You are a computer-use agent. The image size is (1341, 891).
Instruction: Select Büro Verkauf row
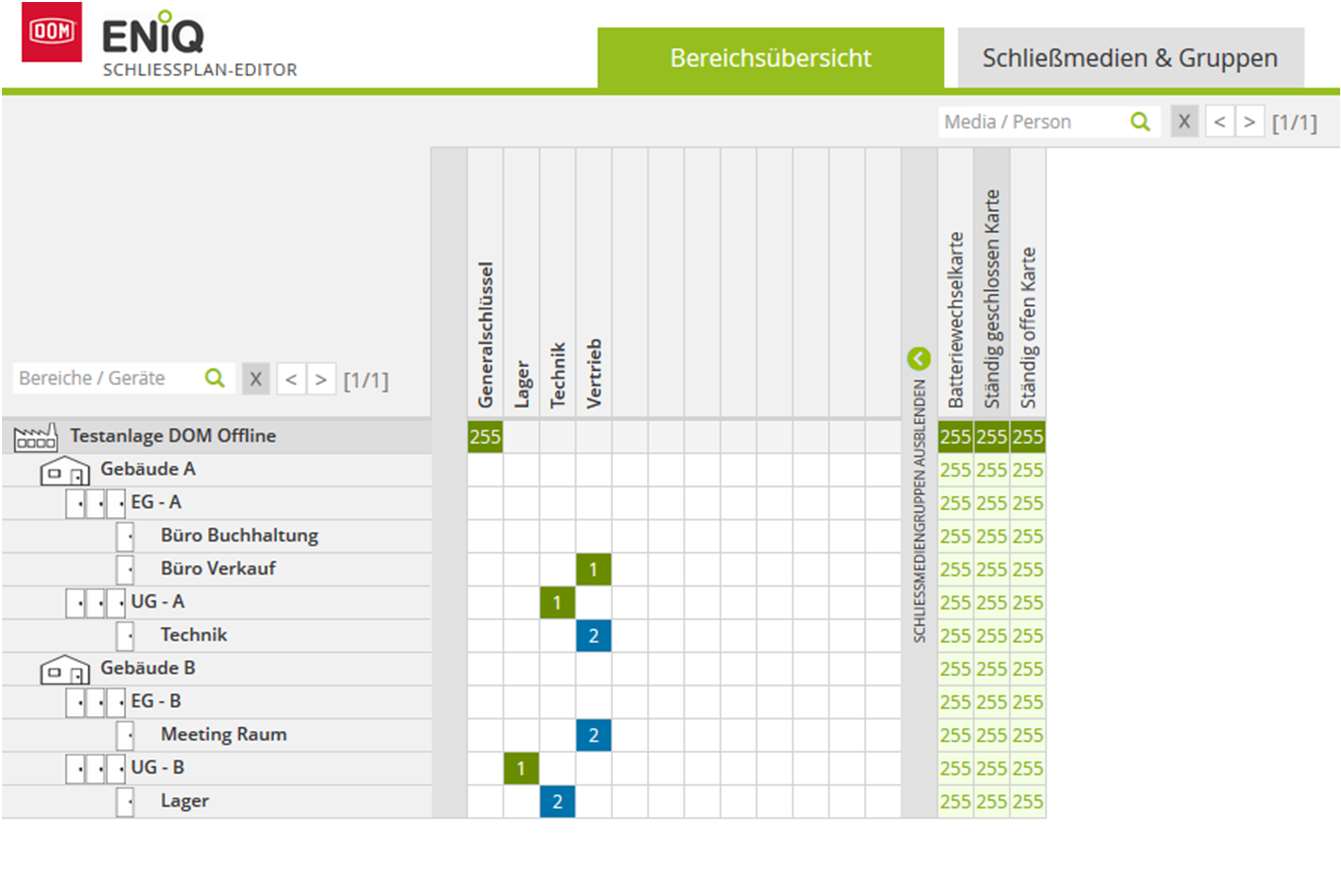coord(216,569)
